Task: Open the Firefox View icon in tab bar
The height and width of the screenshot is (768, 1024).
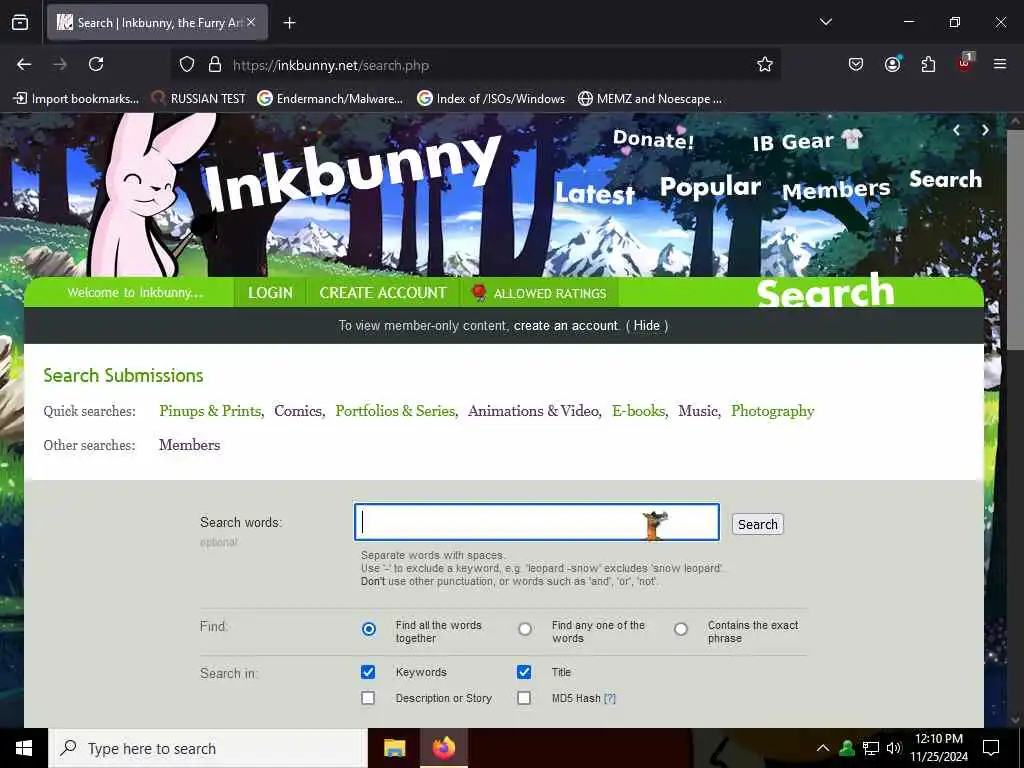Action: 20,22
